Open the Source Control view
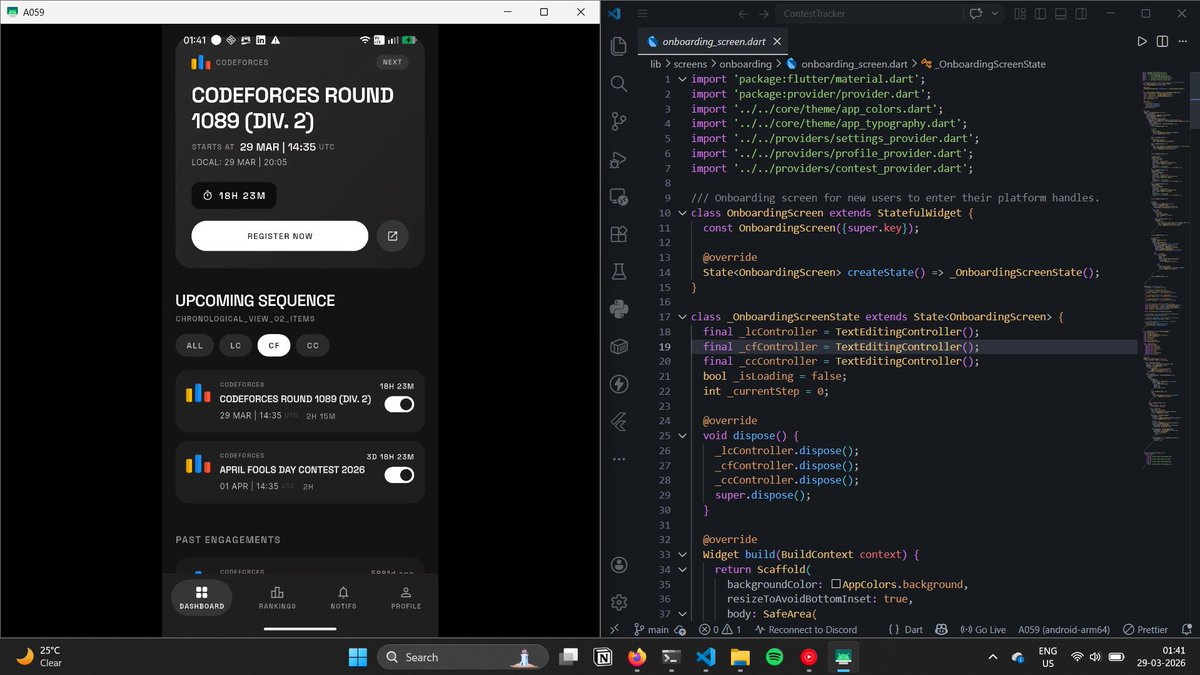This screenshot has width=1200, height=675. tap(618, 121)
